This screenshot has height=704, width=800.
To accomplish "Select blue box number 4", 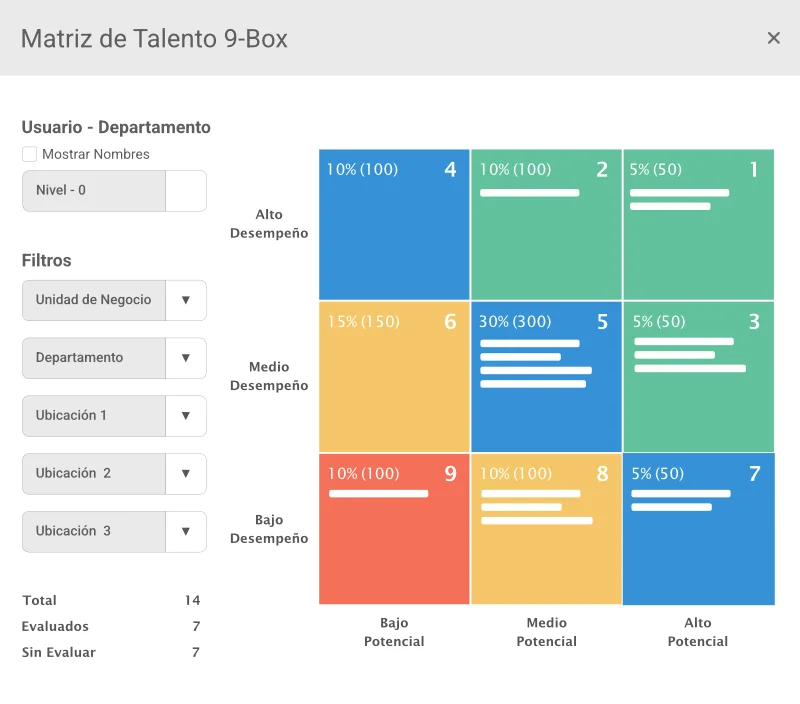I will click(394, 224).
